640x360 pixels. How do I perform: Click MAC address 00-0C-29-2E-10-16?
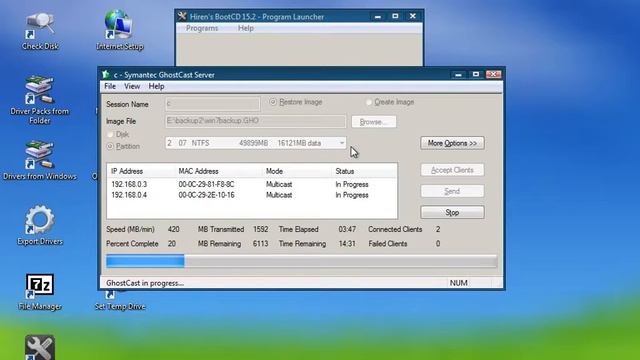(206, 195)
